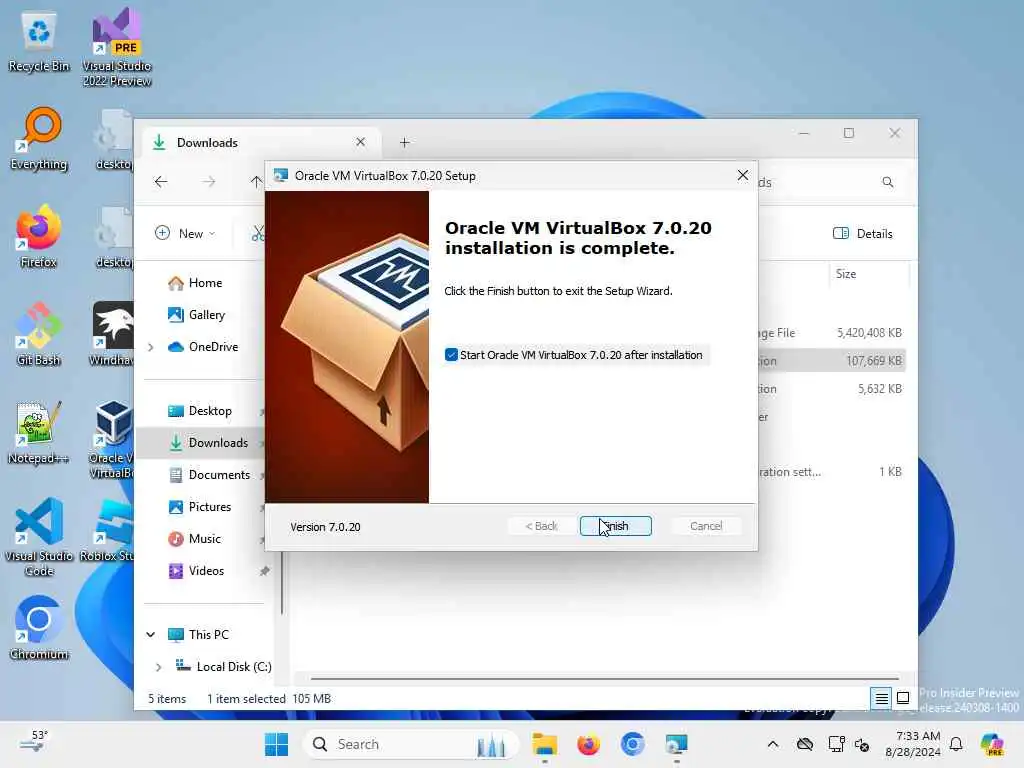
Task: Collapse the This PC tree node
Action: click(151, 634)
